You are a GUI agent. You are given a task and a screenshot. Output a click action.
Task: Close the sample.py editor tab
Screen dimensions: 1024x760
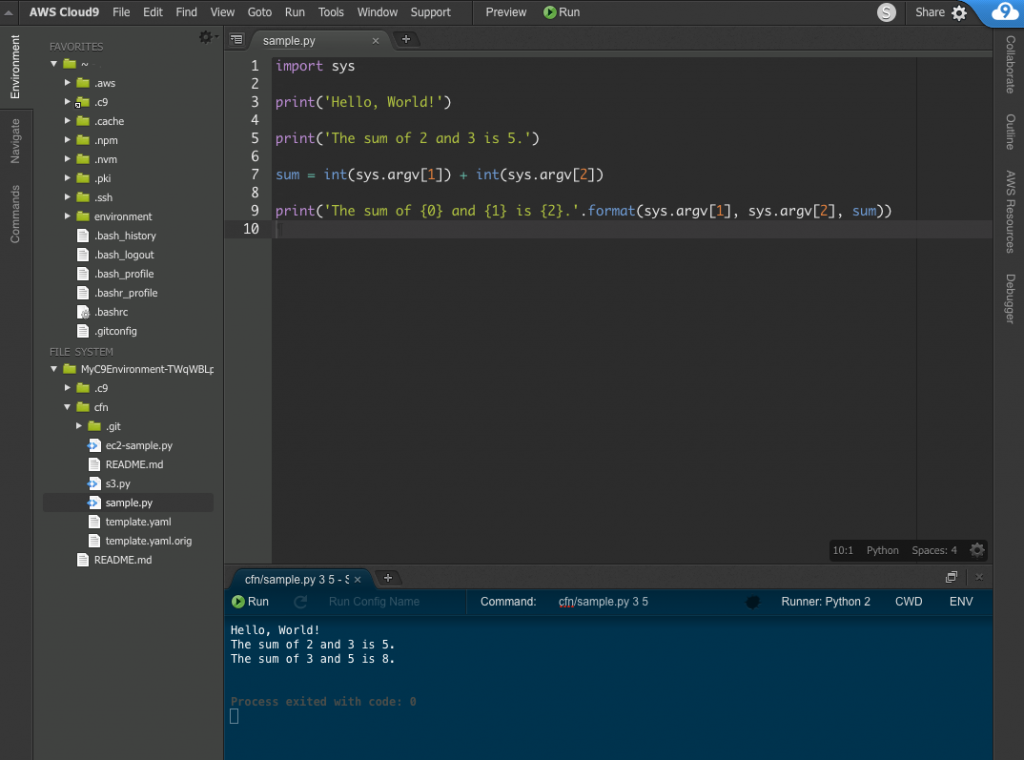pos(376,41)
